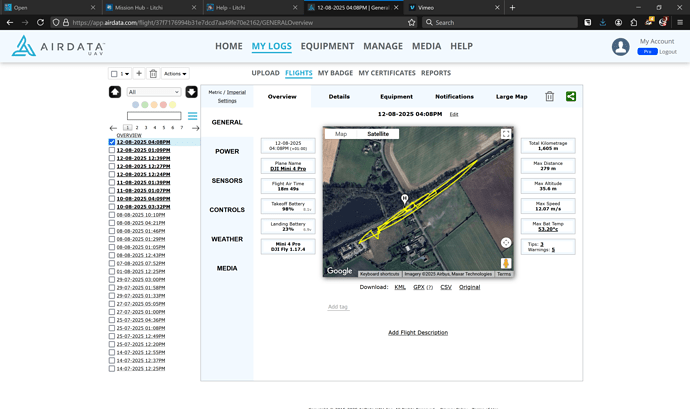The height and width of the screenshot is (409, 690).
Task: Click the black up-arrow button beside the All filter
Action: pyautogui.click(x=115, y=92)
